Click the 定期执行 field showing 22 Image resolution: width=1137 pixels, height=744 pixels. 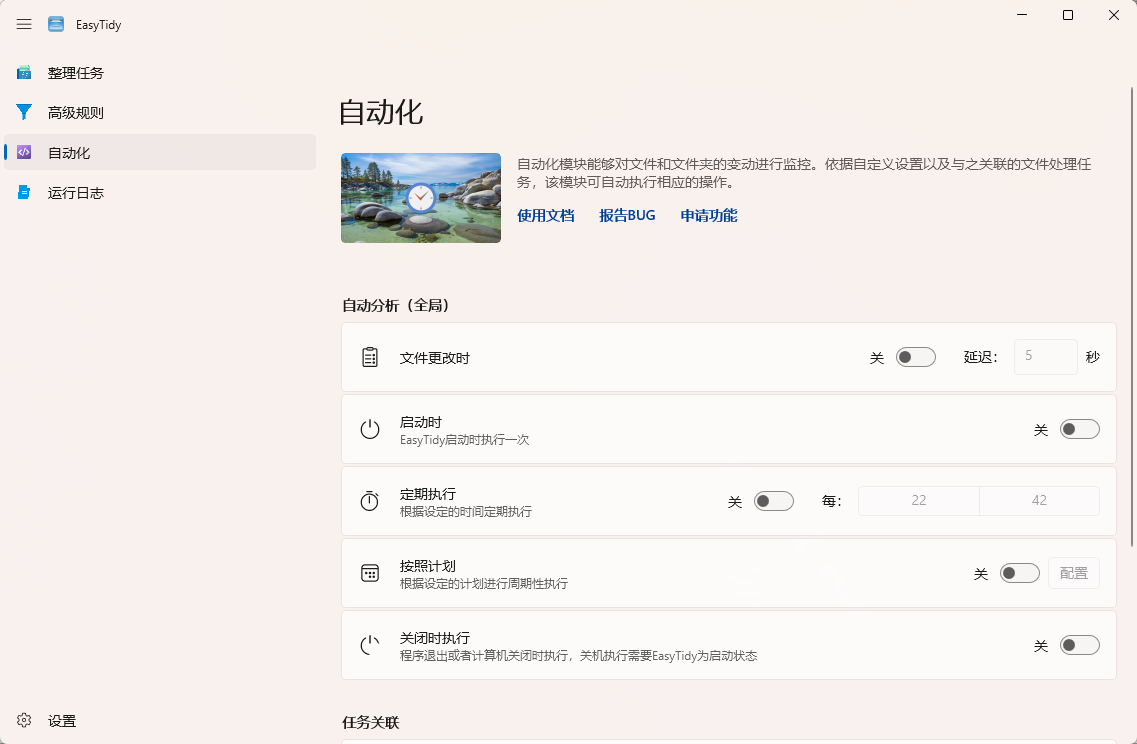pos(919,500)
